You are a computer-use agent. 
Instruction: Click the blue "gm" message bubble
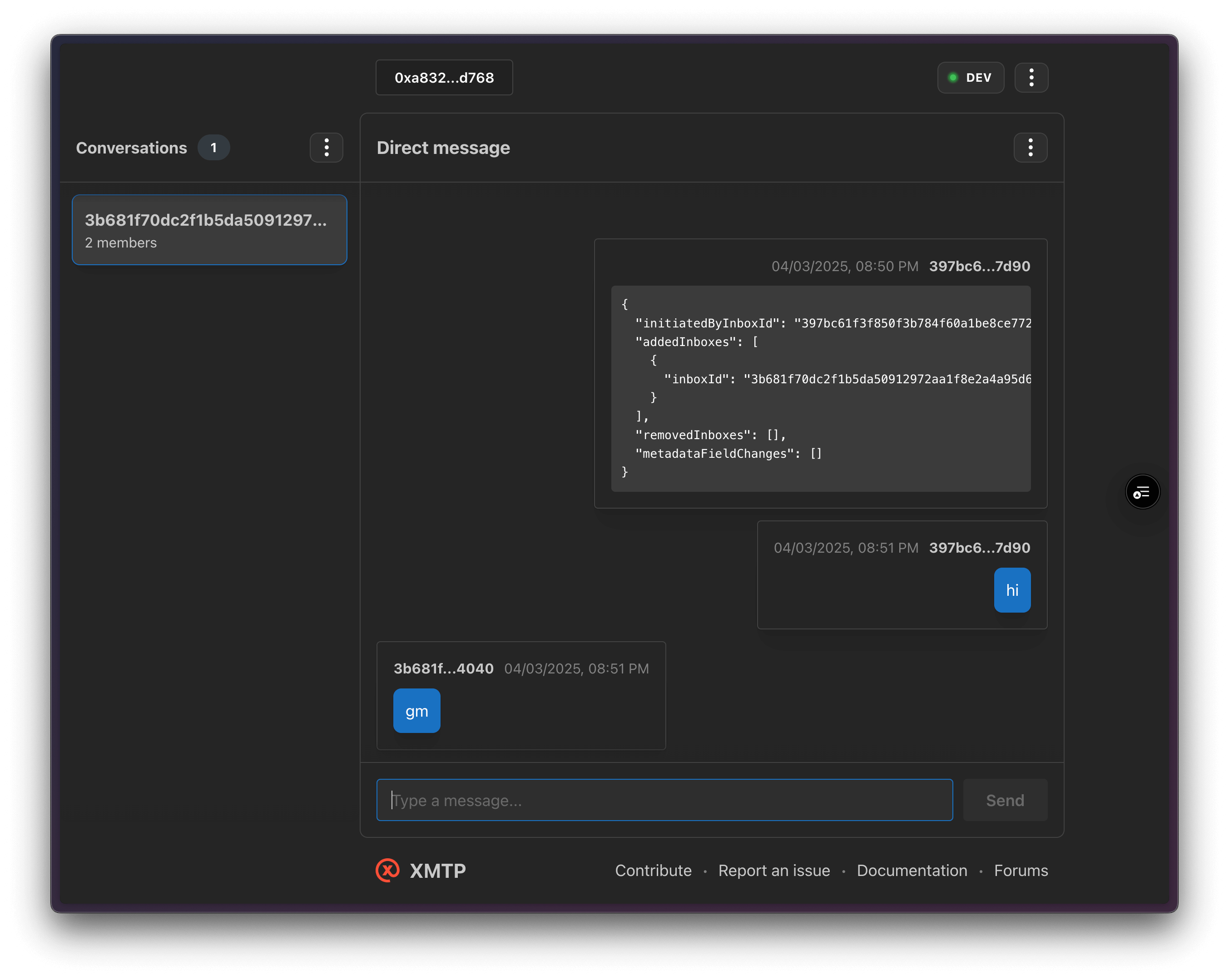click(x=416, y=711)
